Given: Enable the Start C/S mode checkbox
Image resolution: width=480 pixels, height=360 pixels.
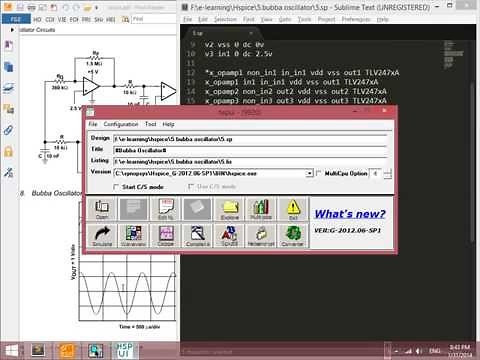Looking at the screenshot, I should point(116,187).
